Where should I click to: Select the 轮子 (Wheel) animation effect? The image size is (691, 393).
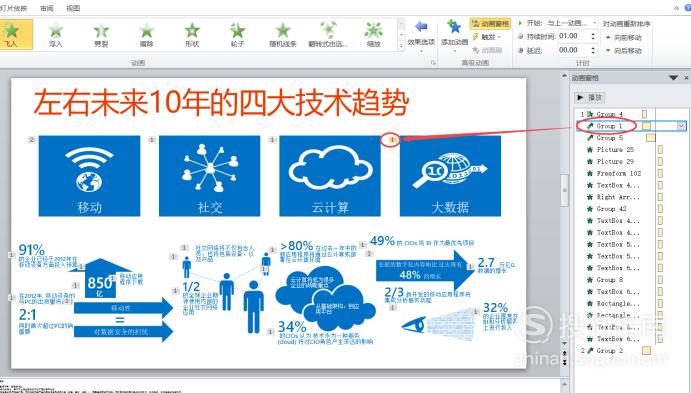[x=237, y=34]
